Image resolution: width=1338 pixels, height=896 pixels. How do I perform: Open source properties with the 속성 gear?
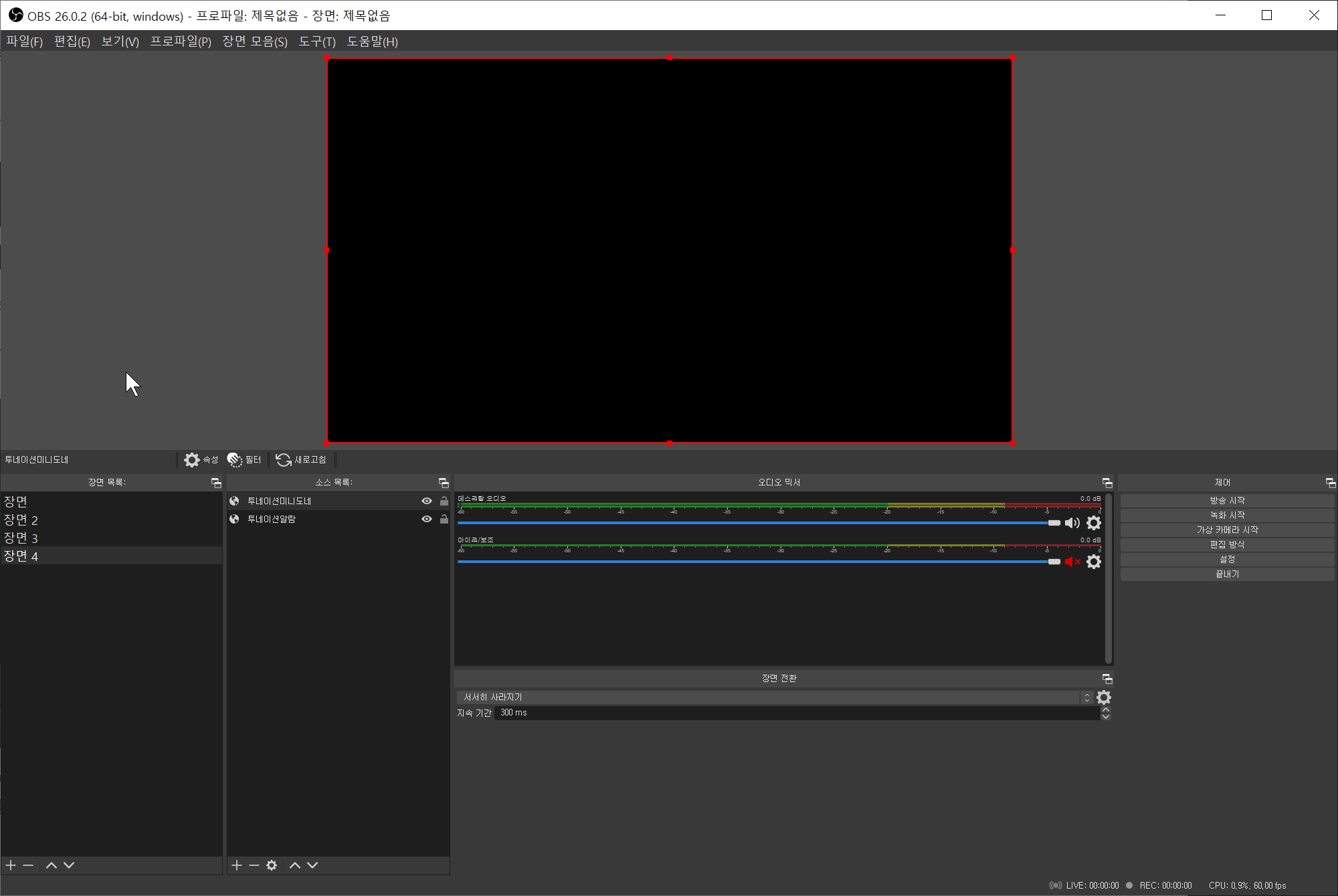click(192, 460)
